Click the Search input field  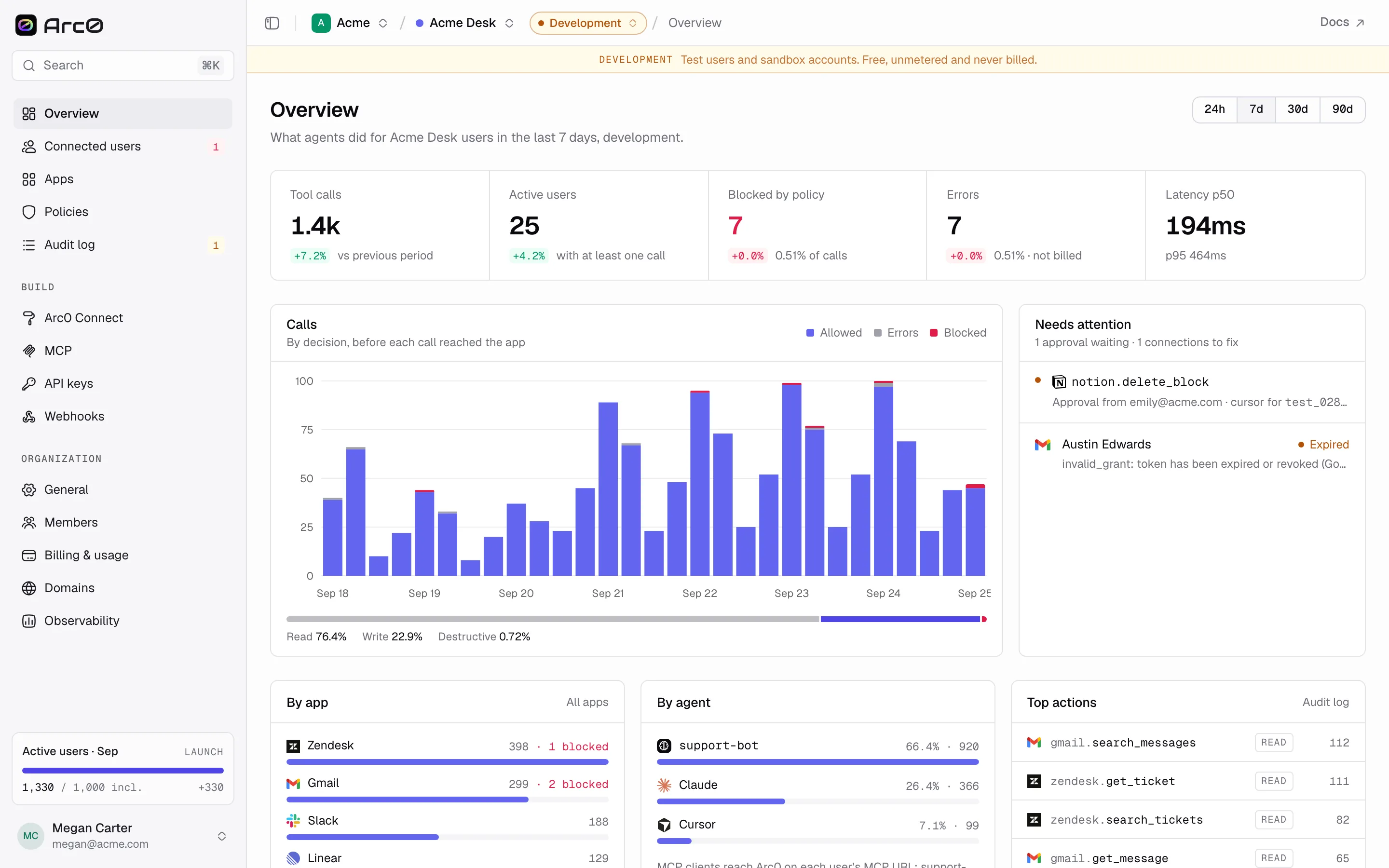123,66
